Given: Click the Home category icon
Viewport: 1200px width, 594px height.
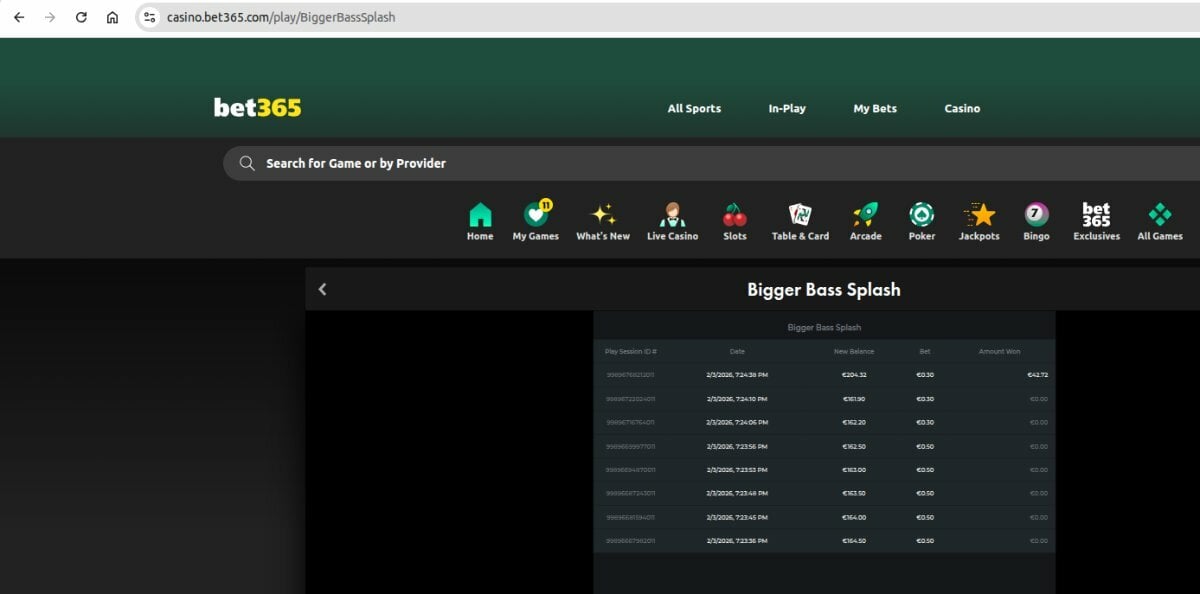Looking at the screenshot, I should coord(480,215).
